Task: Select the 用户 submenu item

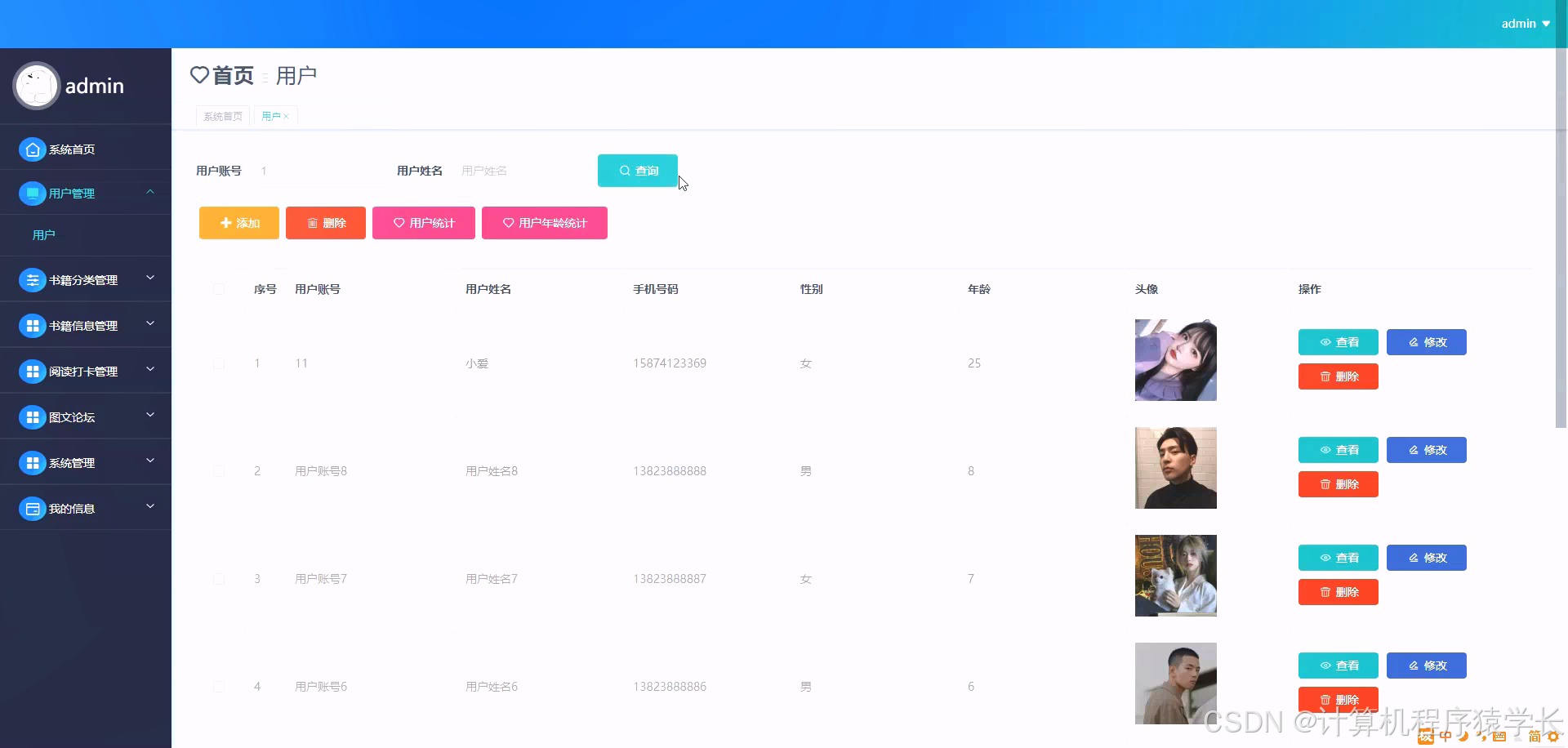Action: coord(86,235)
